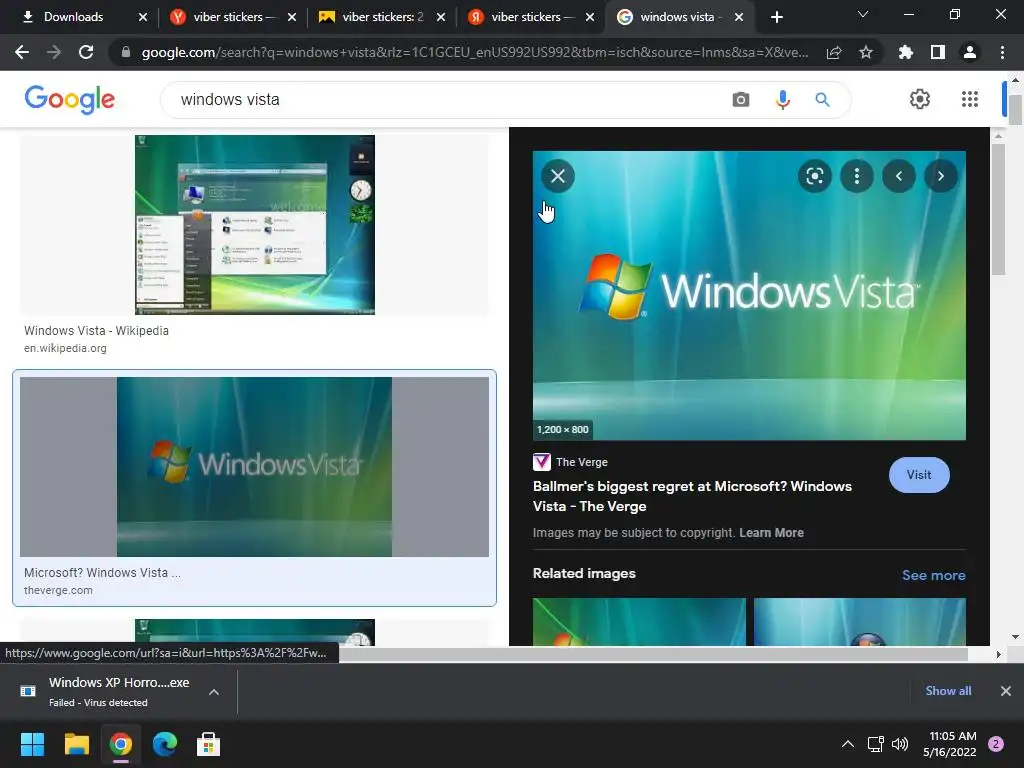The image size is (1024, 768).
Task: Open File Explorer from the taskbar
Action: coord(76,744)
